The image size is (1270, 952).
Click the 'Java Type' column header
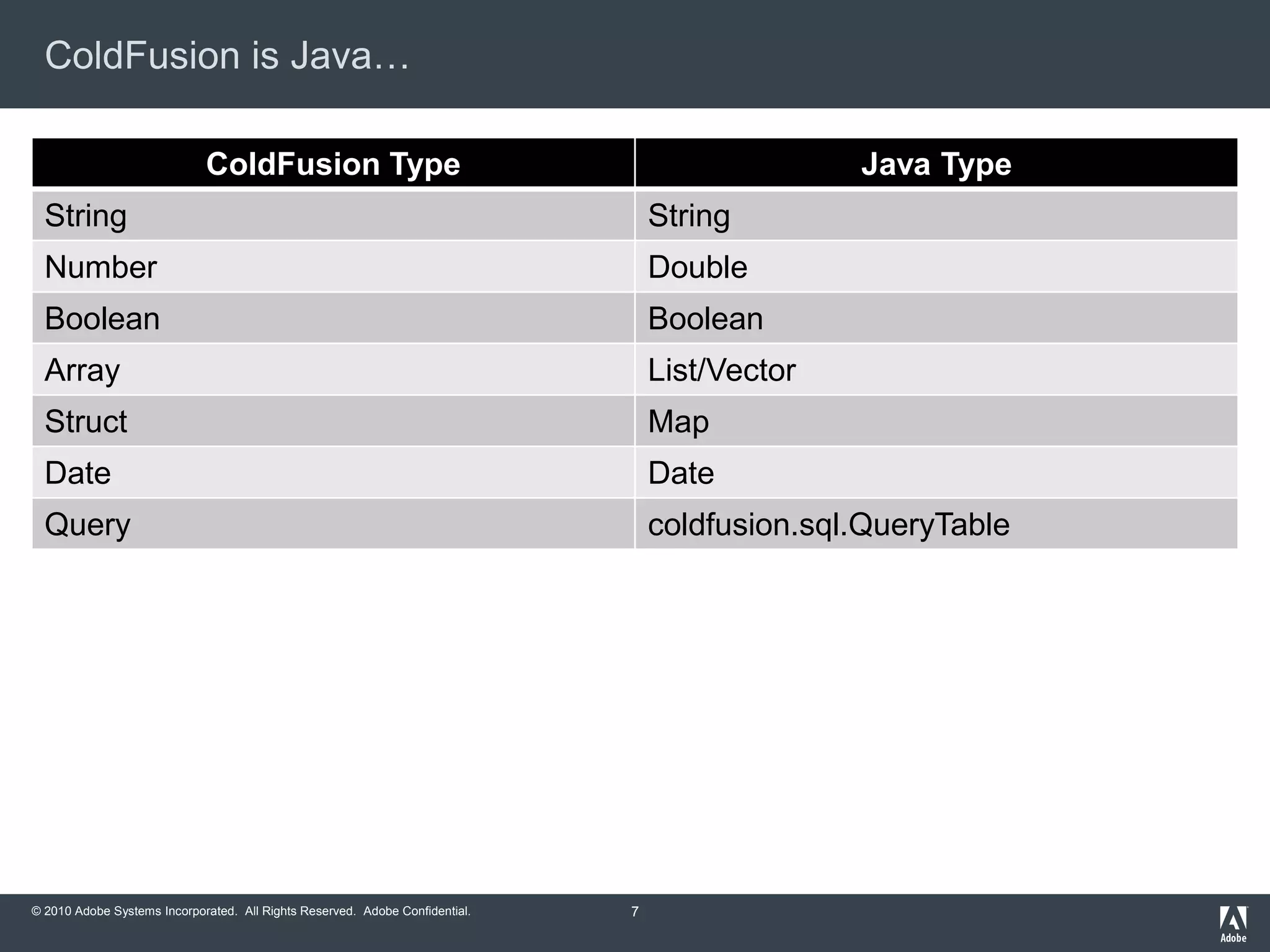936,163
